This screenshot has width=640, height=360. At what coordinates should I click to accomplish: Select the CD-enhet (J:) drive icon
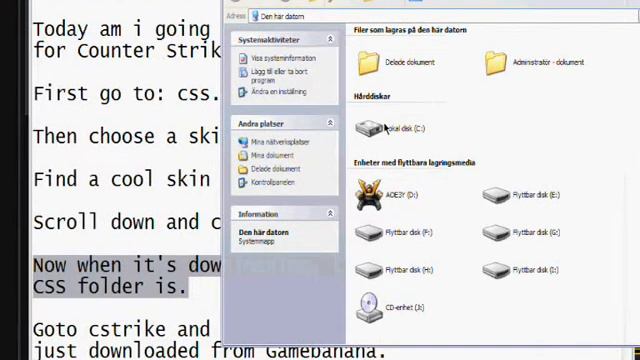[369, 308]
